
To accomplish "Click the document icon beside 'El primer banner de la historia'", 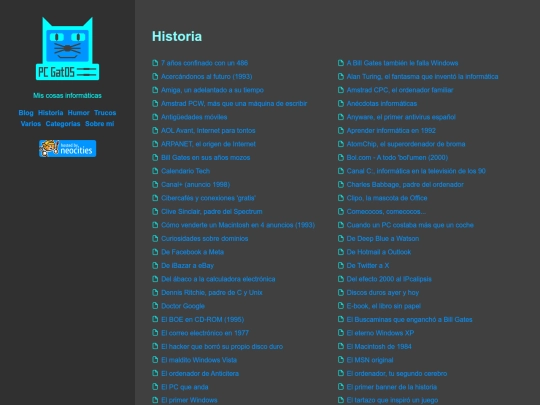I will coord(341,387).
